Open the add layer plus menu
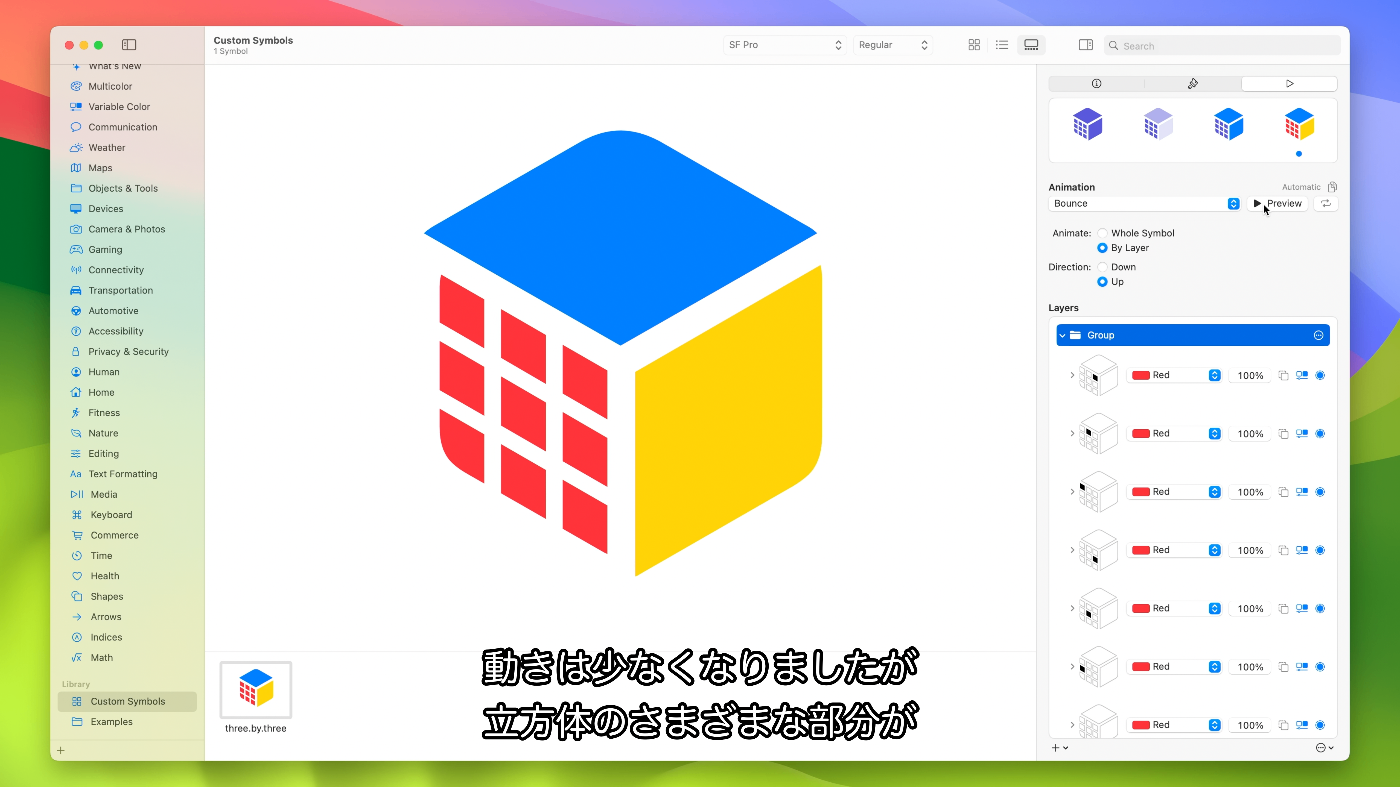This screenshot has width=1400, height=787. click(x=1060, y=748)
